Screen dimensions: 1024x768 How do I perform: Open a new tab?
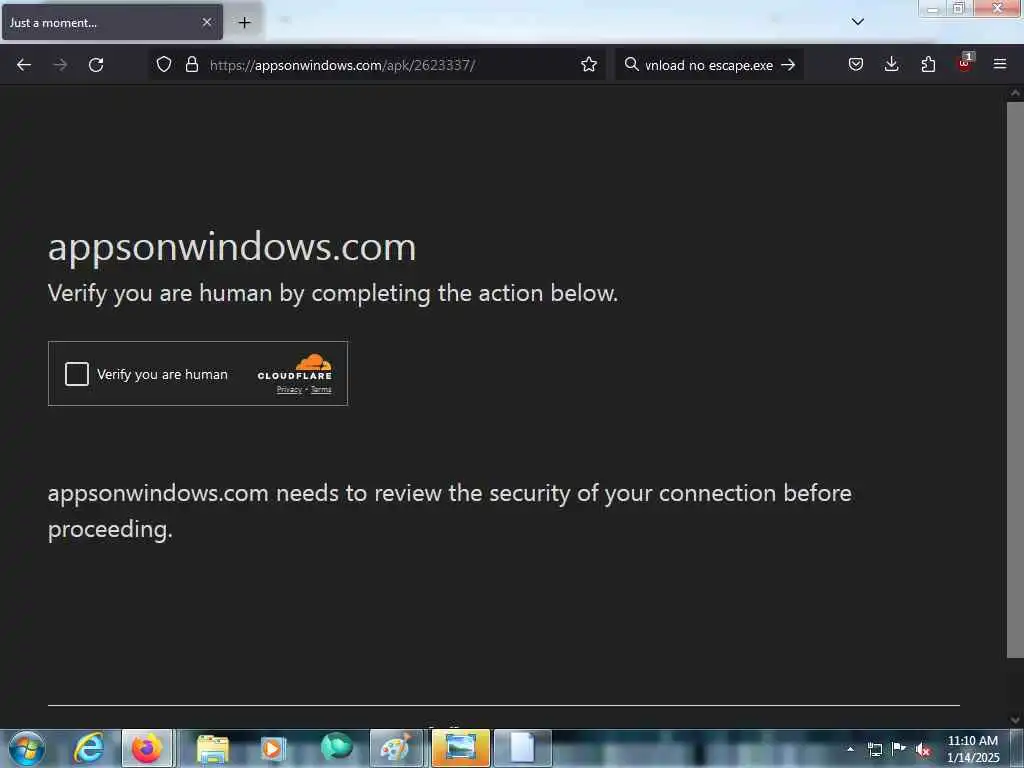244,23
